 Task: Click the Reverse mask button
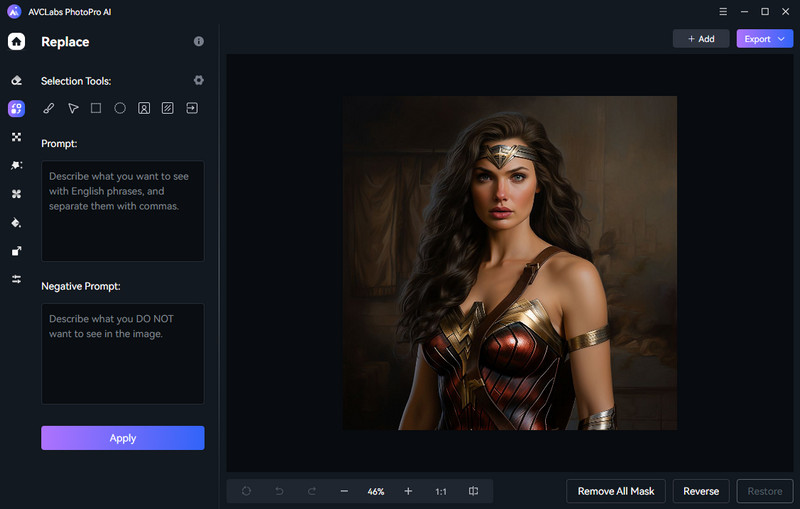point(701,491)
